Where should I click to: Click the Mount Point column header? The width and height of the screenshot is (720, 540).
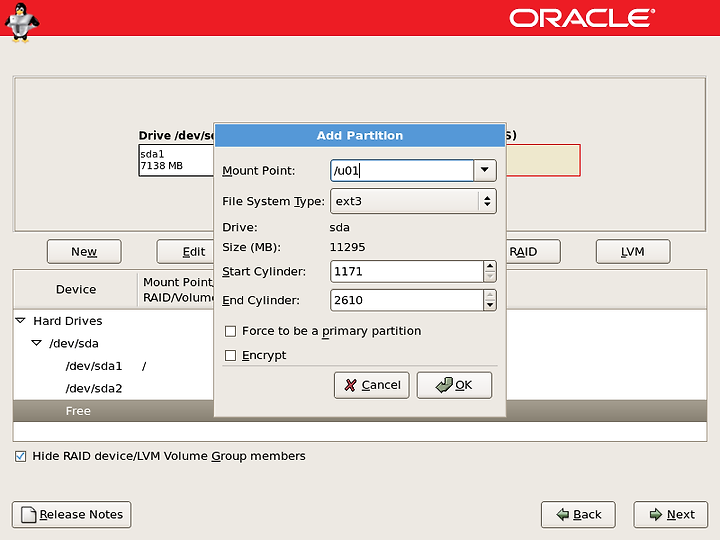176,289
